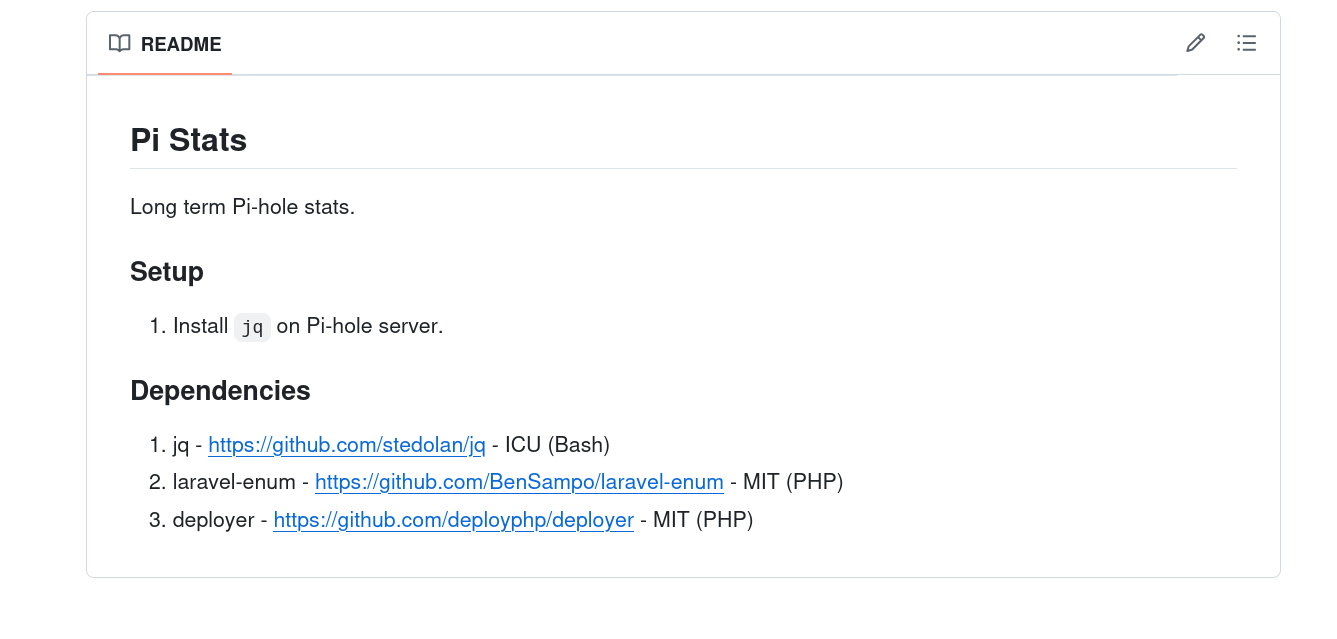Click the 'jq -' dependency item label

(x=188, y=444)
